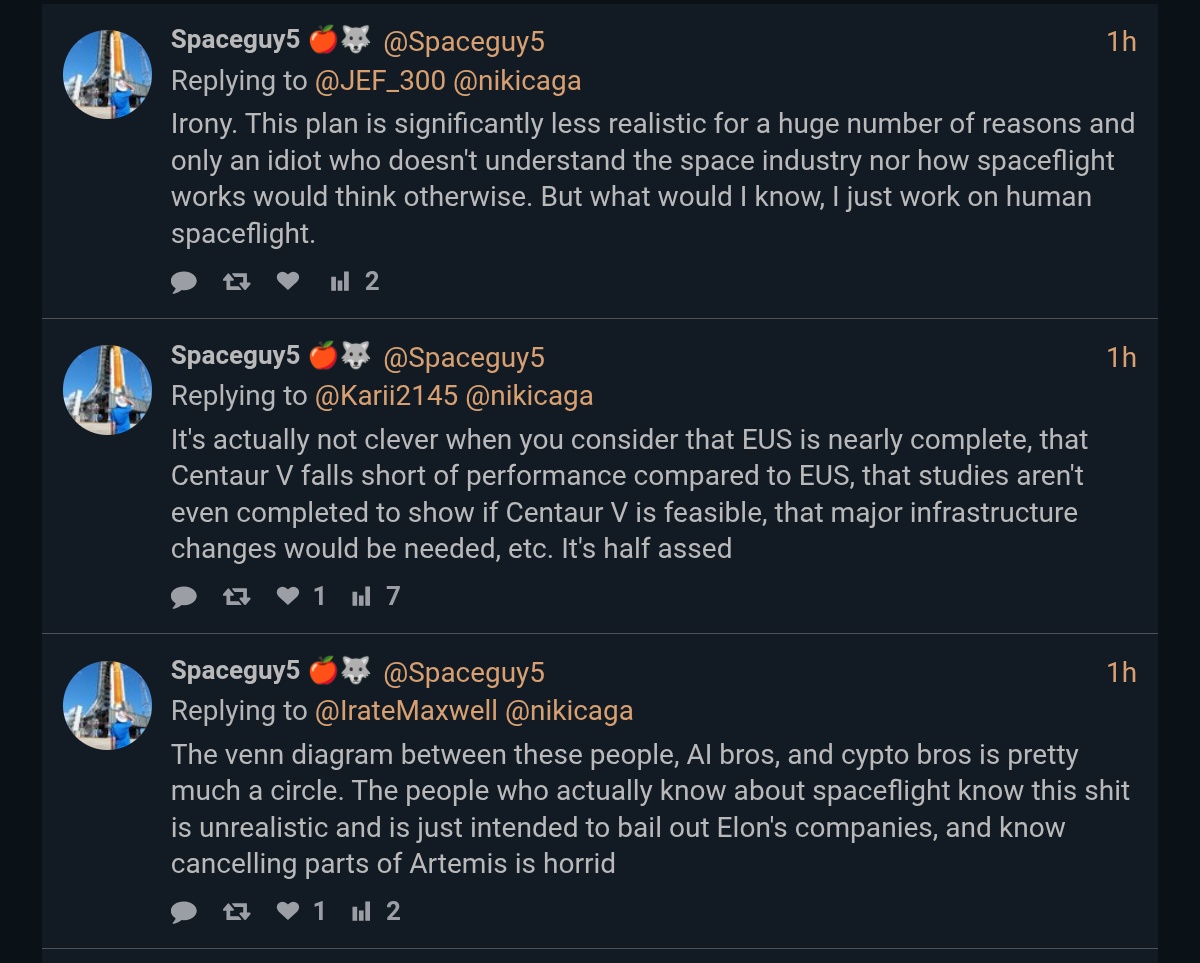Like the 'Irony. This plan' post
The image size is (1200, 963).
point(288,282)
